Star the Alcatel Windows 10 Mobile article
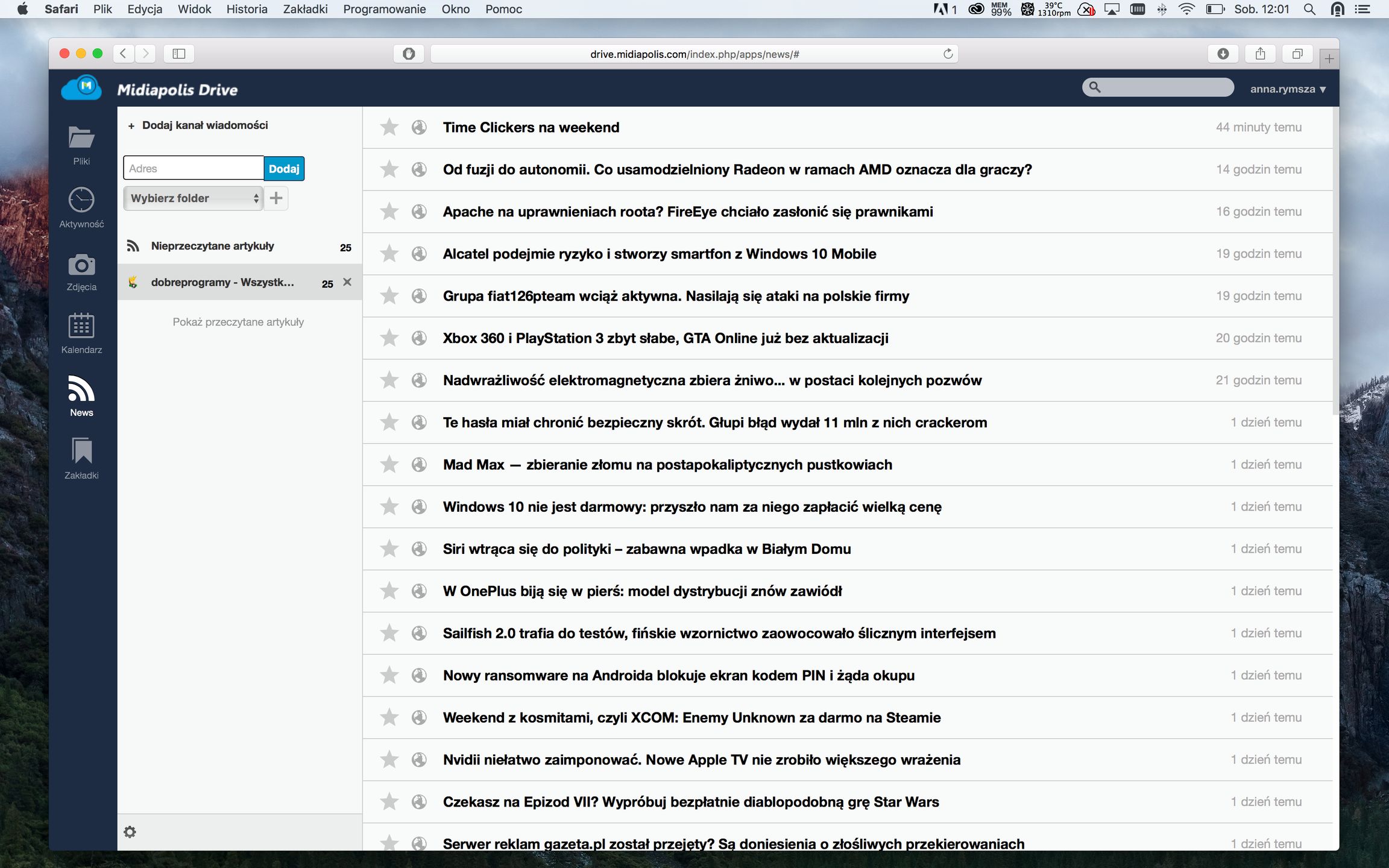Image resolution: width=1389 pixels, height=868 pixels. coord(389,254)
